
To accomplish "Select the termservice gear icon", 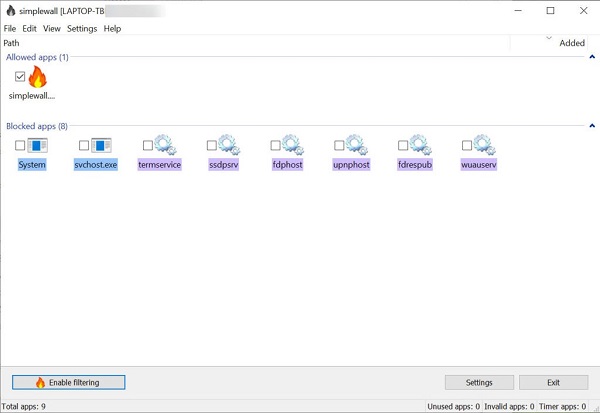I will click(165, 145).
